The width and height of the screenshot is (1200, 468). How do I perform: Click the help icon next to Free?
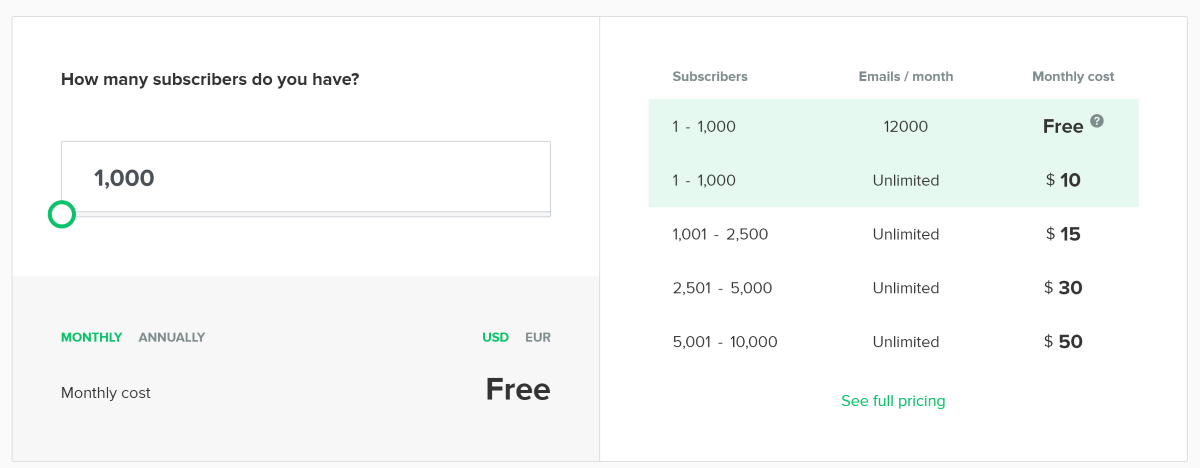(1097, 121)
